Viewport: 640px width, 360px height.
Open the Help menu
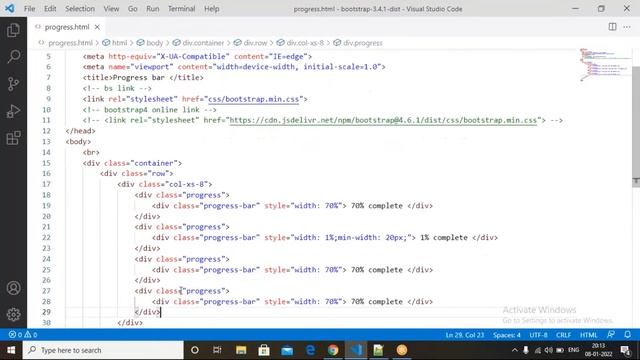211,9
